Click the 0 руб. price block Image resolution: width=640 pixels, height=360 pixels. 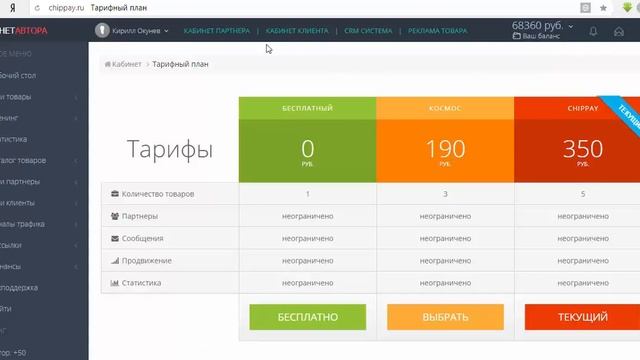click(307, 151)
